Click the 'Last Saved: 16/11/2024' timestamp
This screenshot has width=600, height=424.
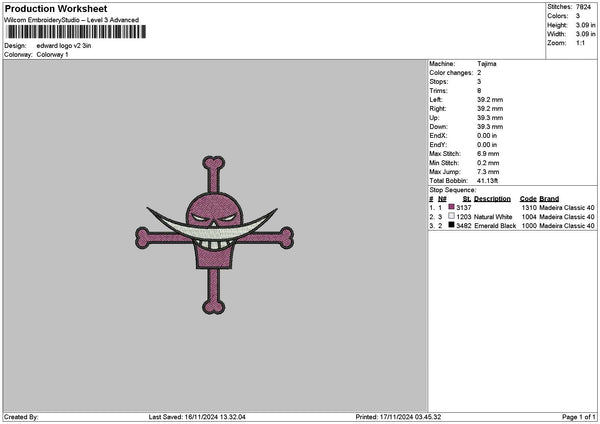click(197, 417)
